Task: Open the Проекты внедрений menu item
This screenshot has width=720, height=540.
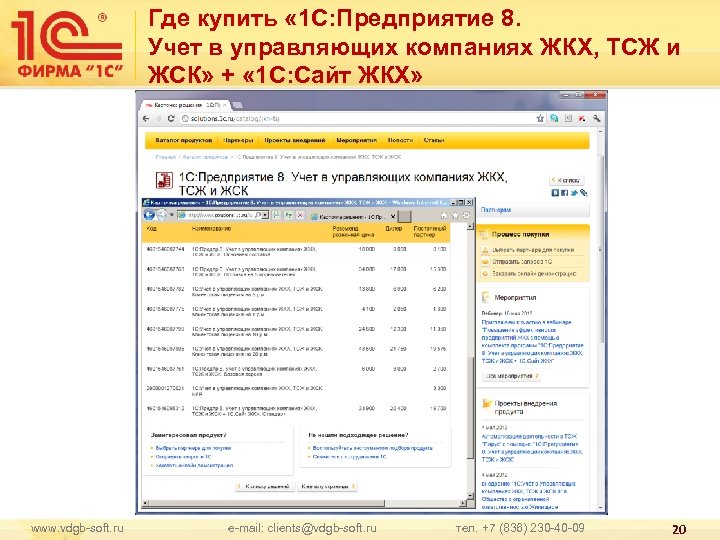Action: click(295, 141)
